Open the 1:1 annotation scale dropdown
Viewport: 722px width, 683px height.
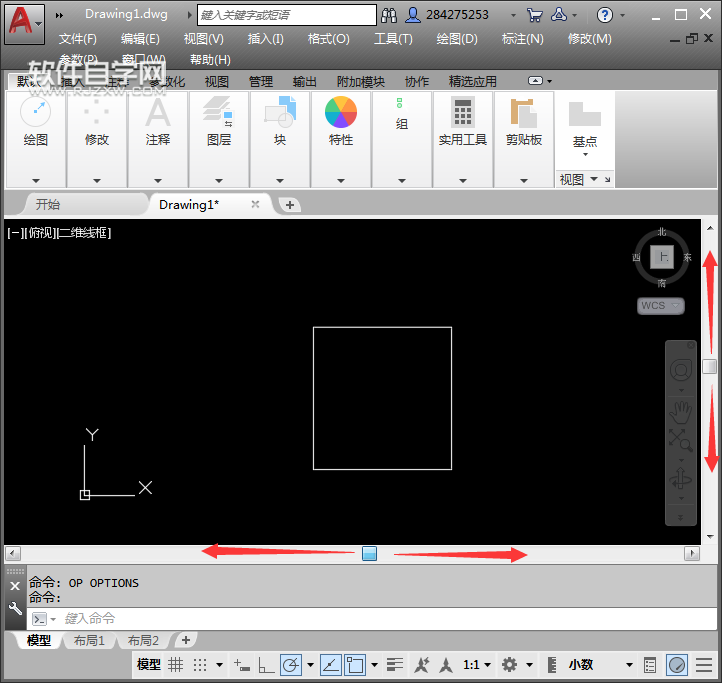click(476, 665)
